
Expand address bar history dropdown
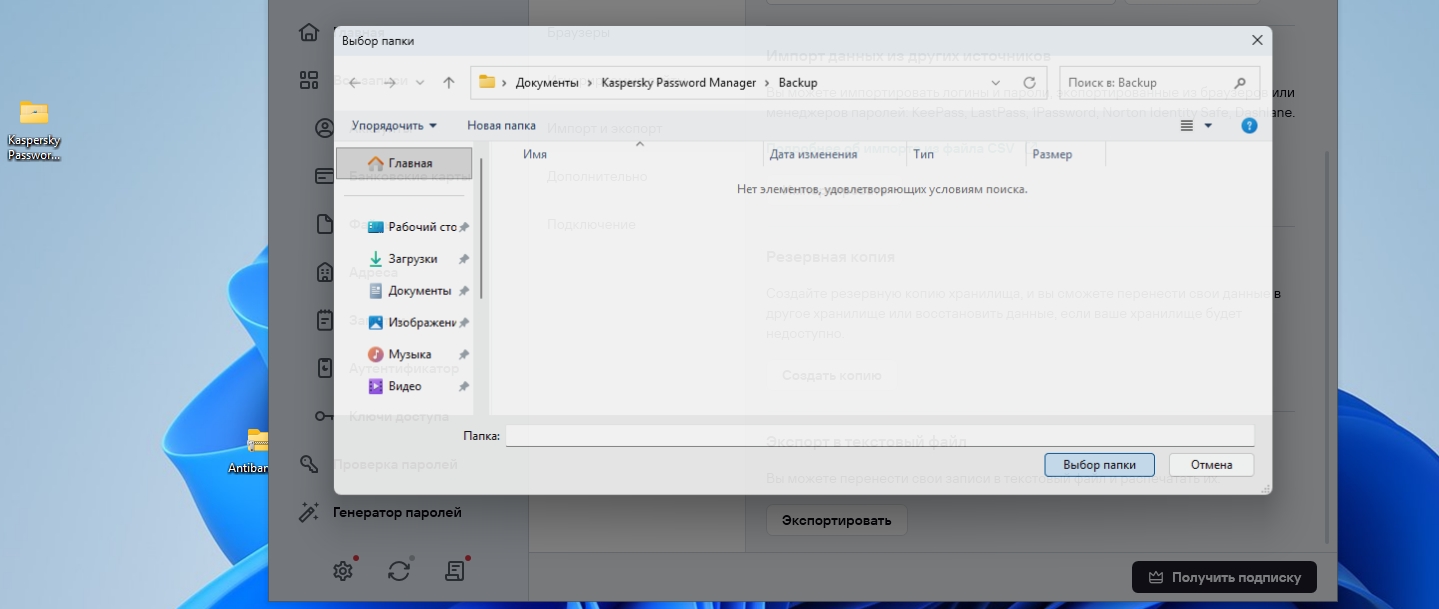995,83
